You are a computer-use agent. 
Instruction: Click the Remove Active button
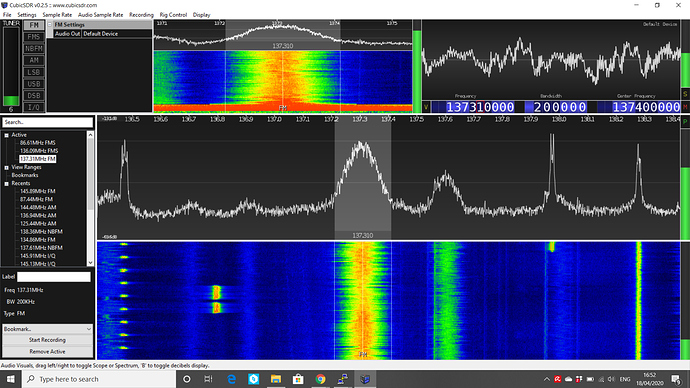48,351
